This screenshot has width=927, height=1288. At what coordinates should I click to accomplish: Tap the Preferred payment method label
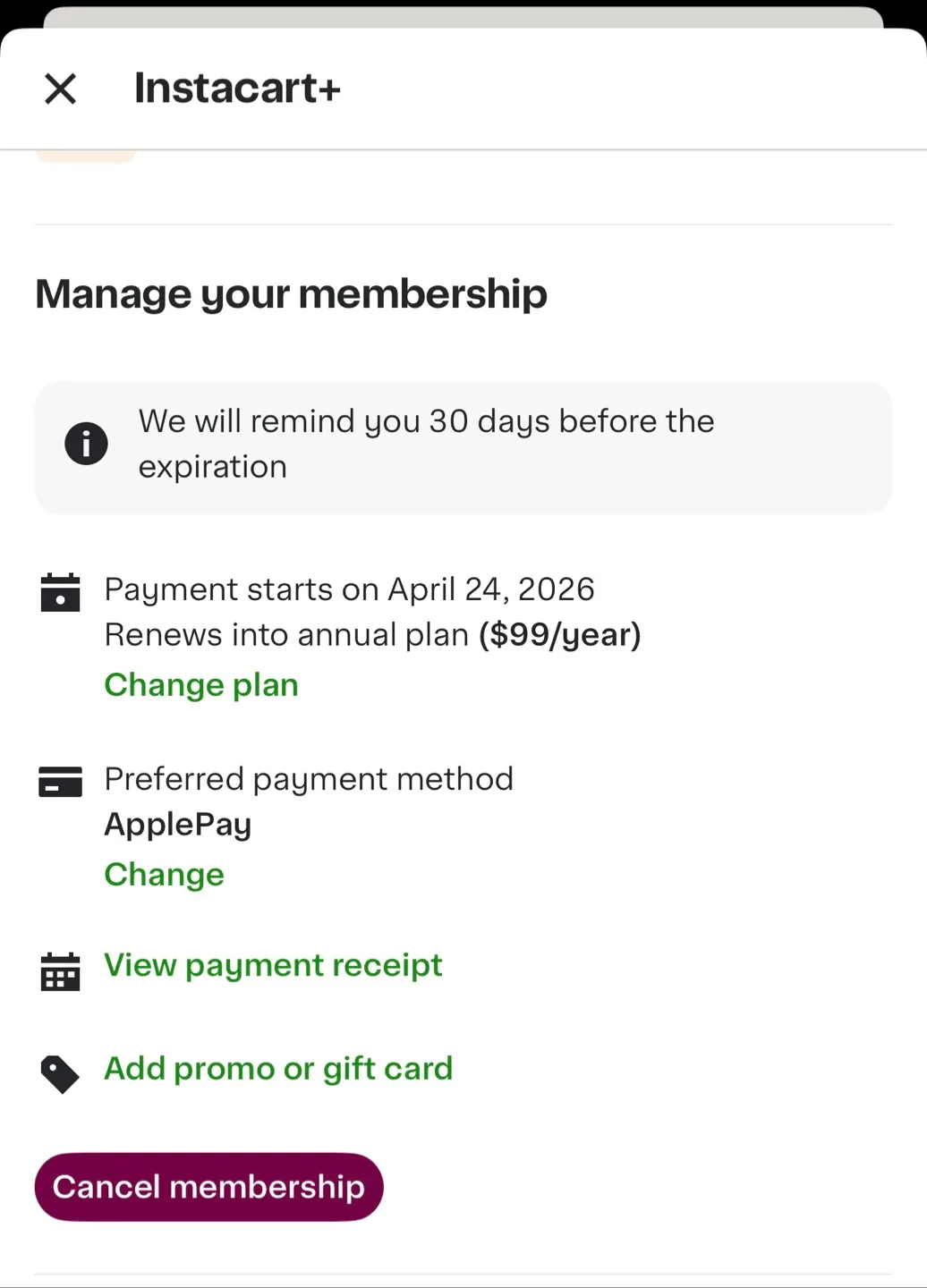(x=309, y=779)
